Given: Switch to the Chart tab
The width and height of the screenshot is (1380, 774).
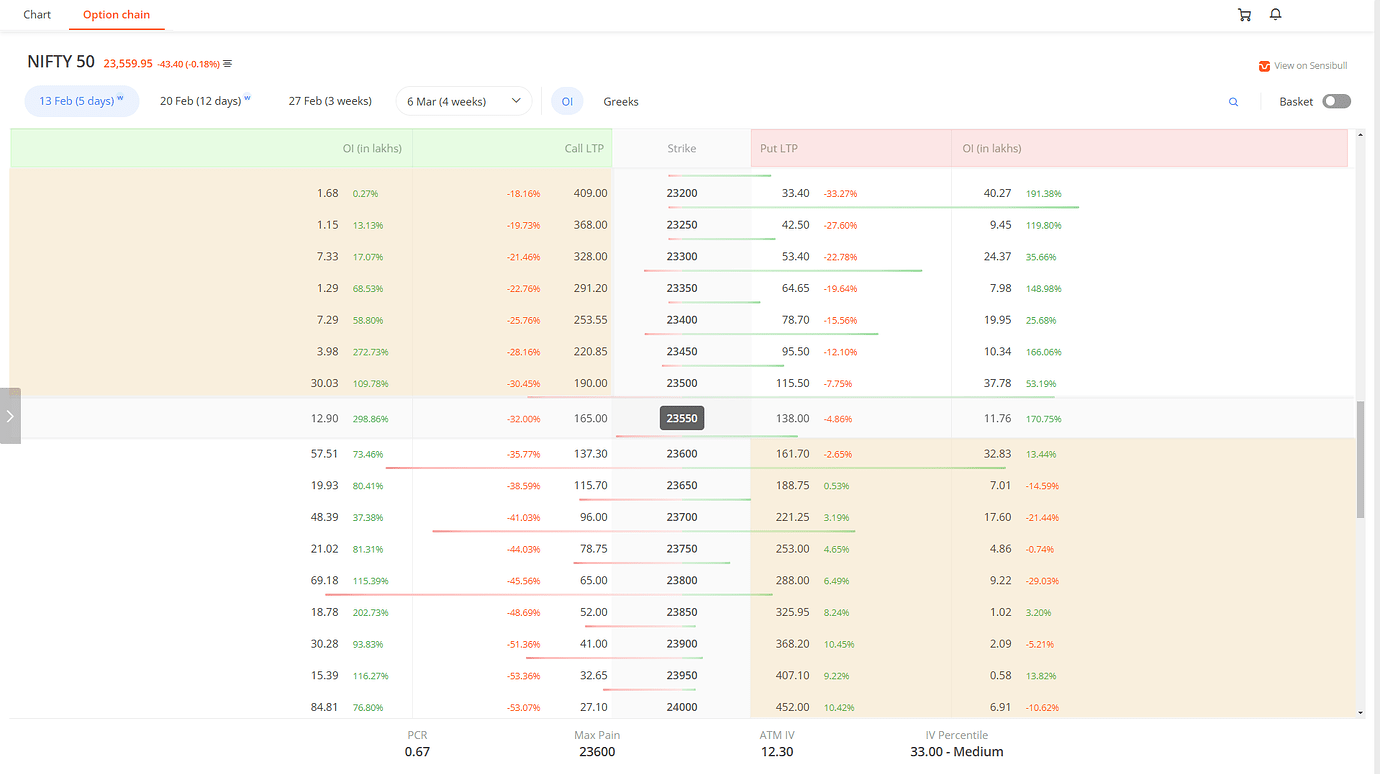Looking at the screenshot, I should (37, 14).
